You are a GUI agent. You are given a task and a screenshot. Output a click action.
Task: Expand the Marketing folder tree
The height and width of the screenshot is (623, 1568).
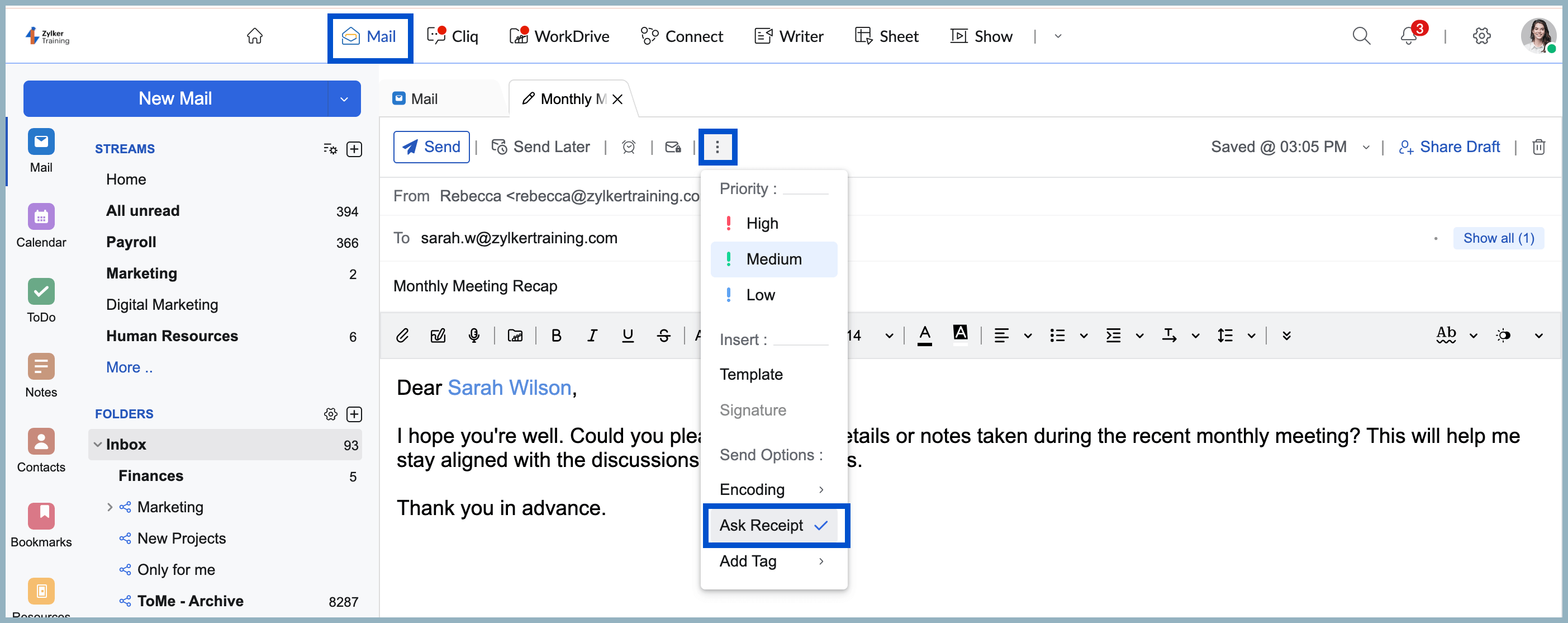(x=110, y=507)
